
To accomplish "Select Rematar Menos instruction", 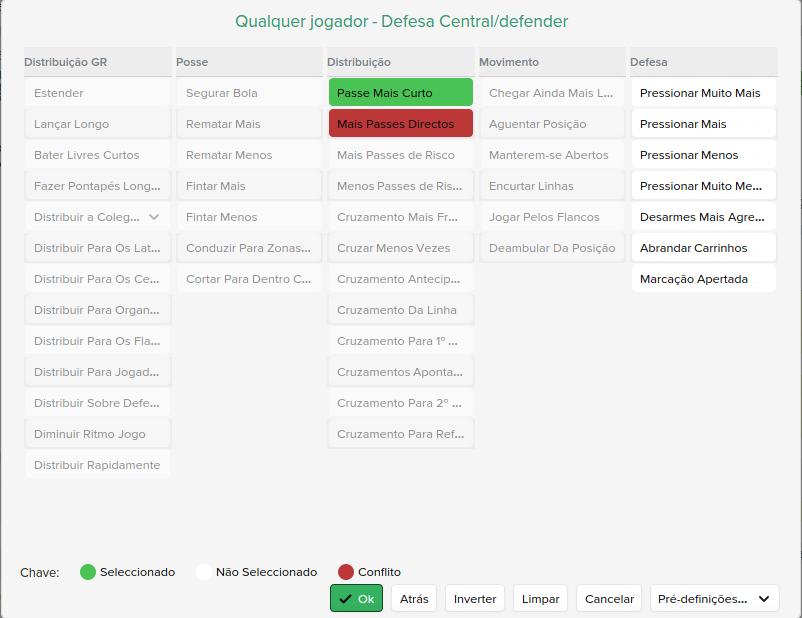I will [249, 155].
